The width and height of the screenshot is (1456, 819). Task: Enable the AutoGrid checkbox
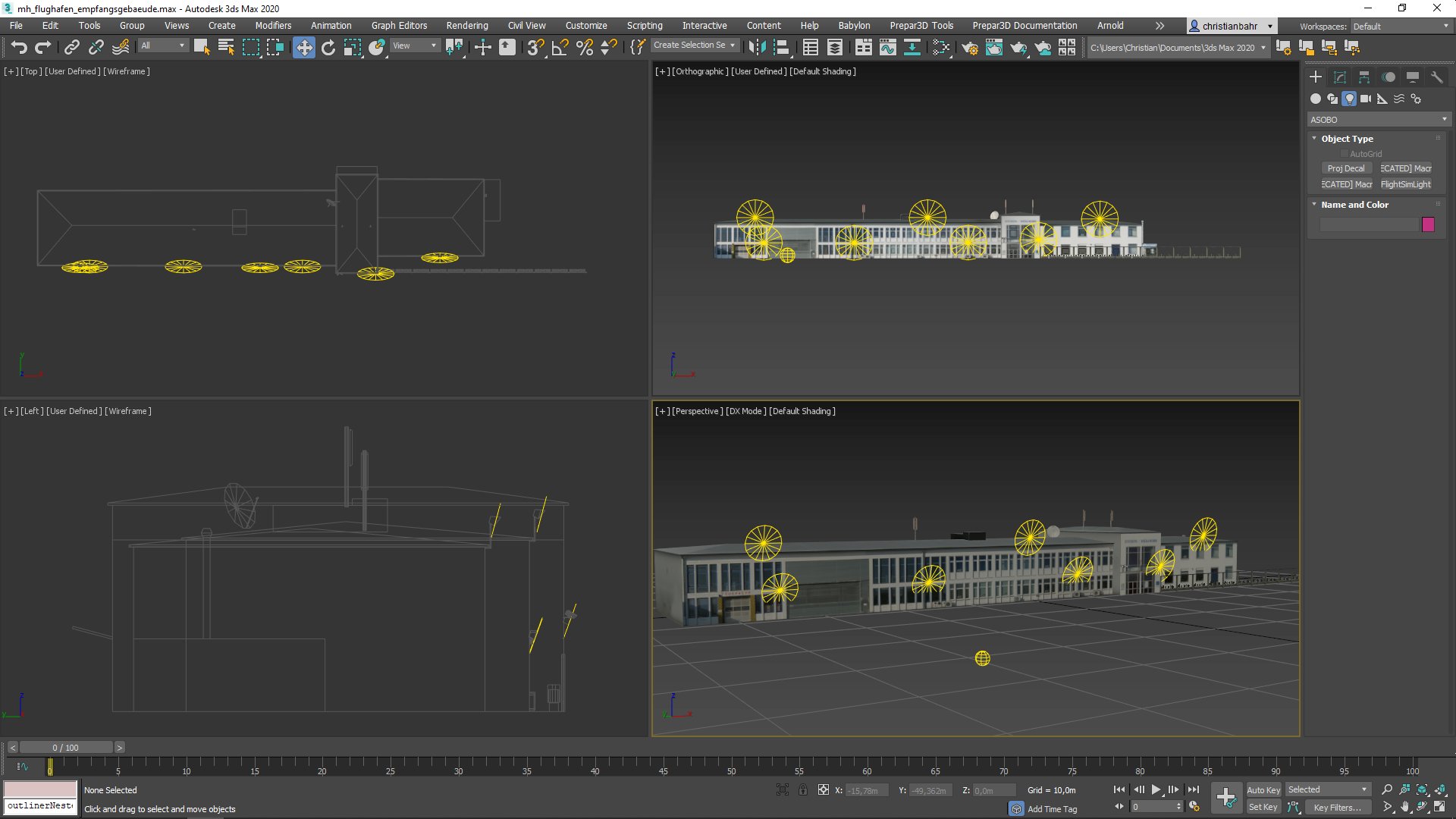(x=1345, y=154)
